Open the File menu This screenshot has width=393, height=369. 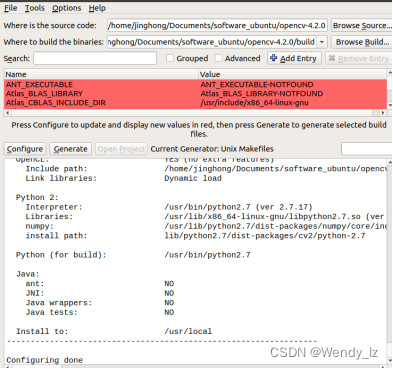(10, 8)
